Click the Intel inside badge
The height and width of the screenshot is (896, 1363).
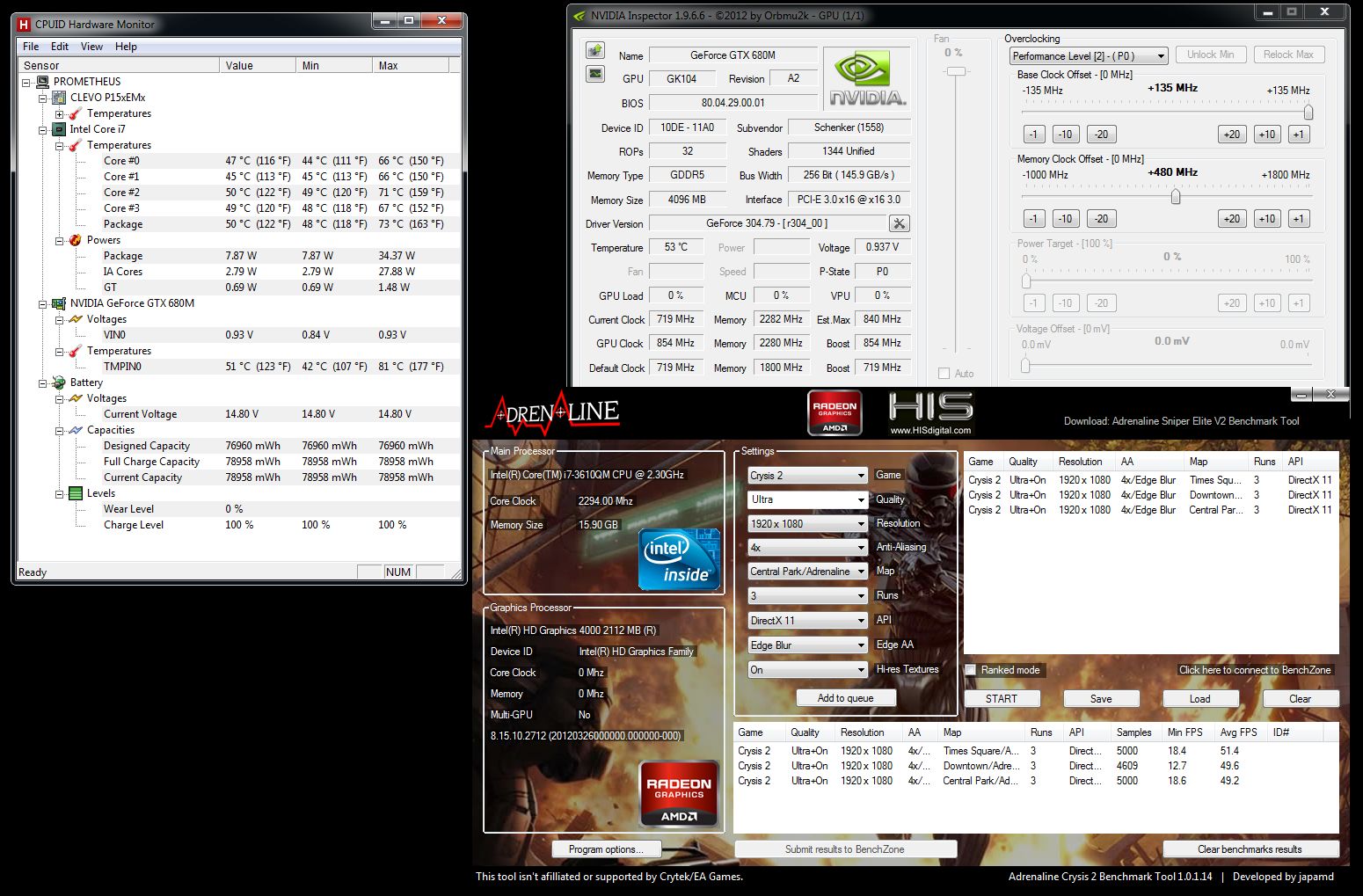pos(679,558)
